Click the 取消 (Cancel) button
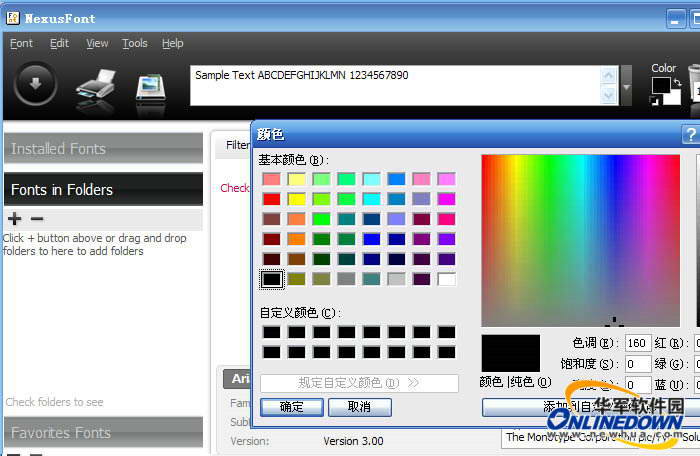This screenshot has height=456, width=700. click(360, 407)
